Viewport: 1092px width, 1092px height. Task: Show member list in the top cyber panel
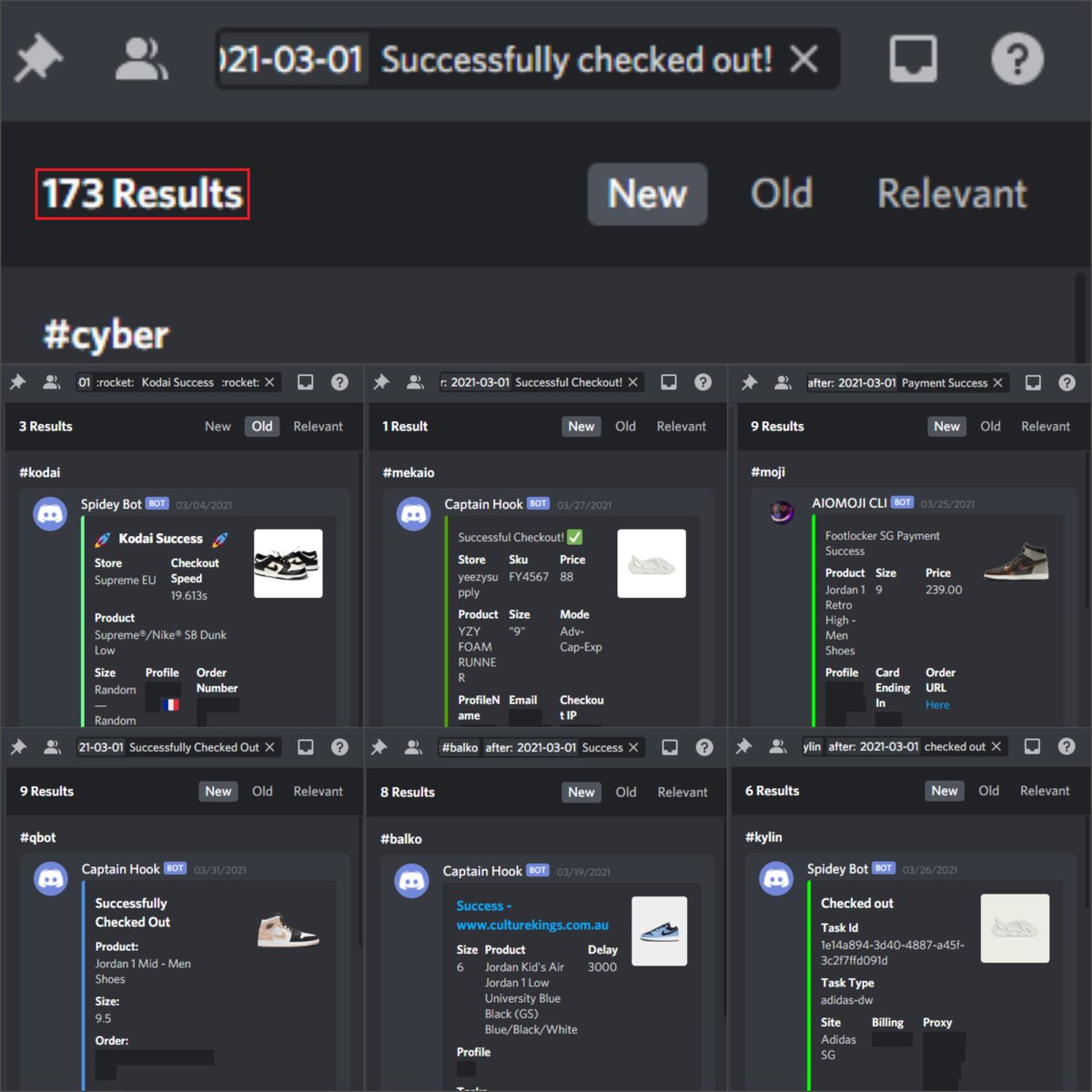(x=141, y=59)
